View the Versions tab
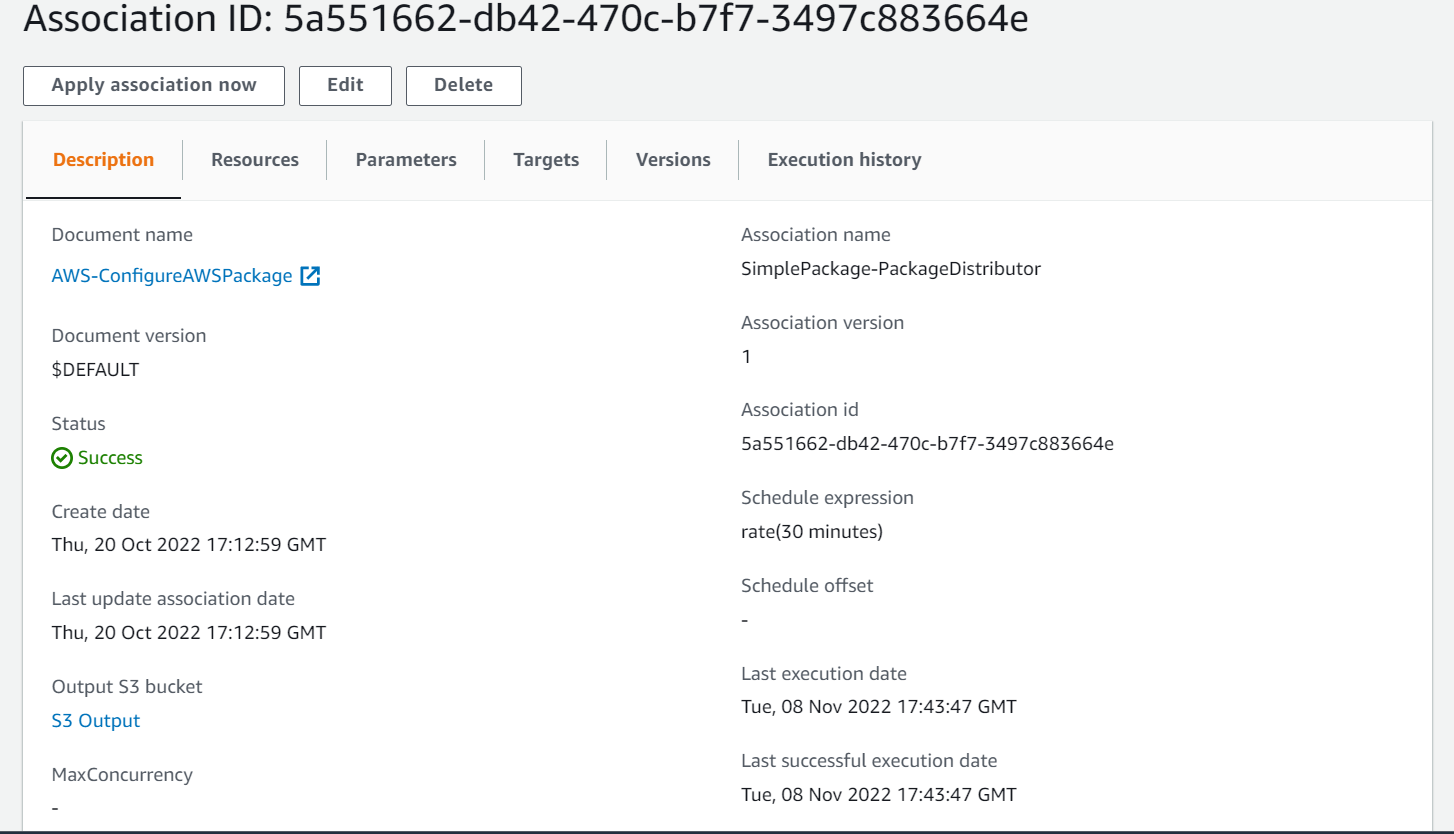Image resolution: width=1454 pixels, height=834 pixels. 672,159
